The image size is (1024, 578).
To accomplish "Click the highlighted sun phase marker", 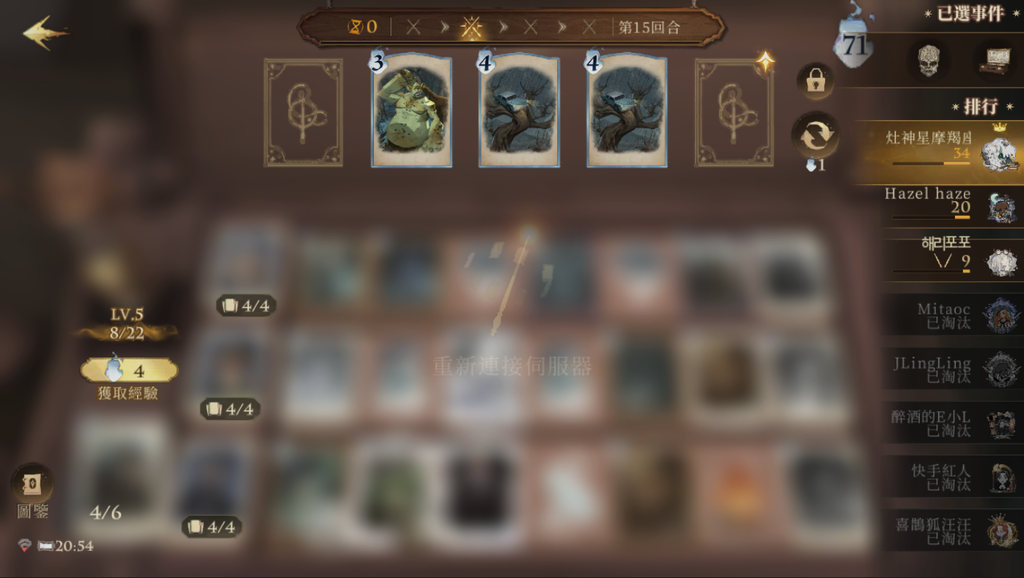I will (x=471, y=27).
